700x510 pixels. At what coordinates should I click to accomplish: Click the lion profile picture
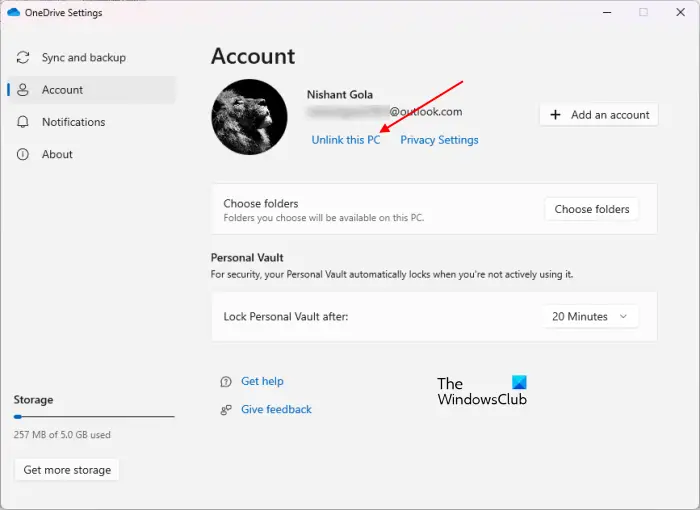click(x=249, y=117)
